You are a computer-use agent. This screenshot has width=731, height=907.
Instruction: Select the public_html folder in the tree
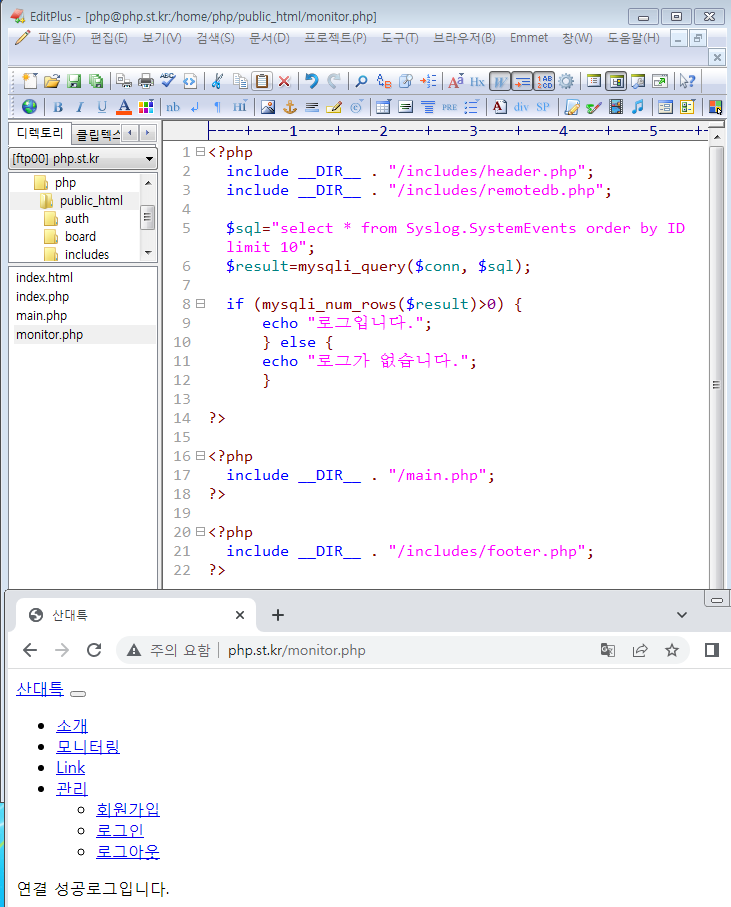click(91, 201)
